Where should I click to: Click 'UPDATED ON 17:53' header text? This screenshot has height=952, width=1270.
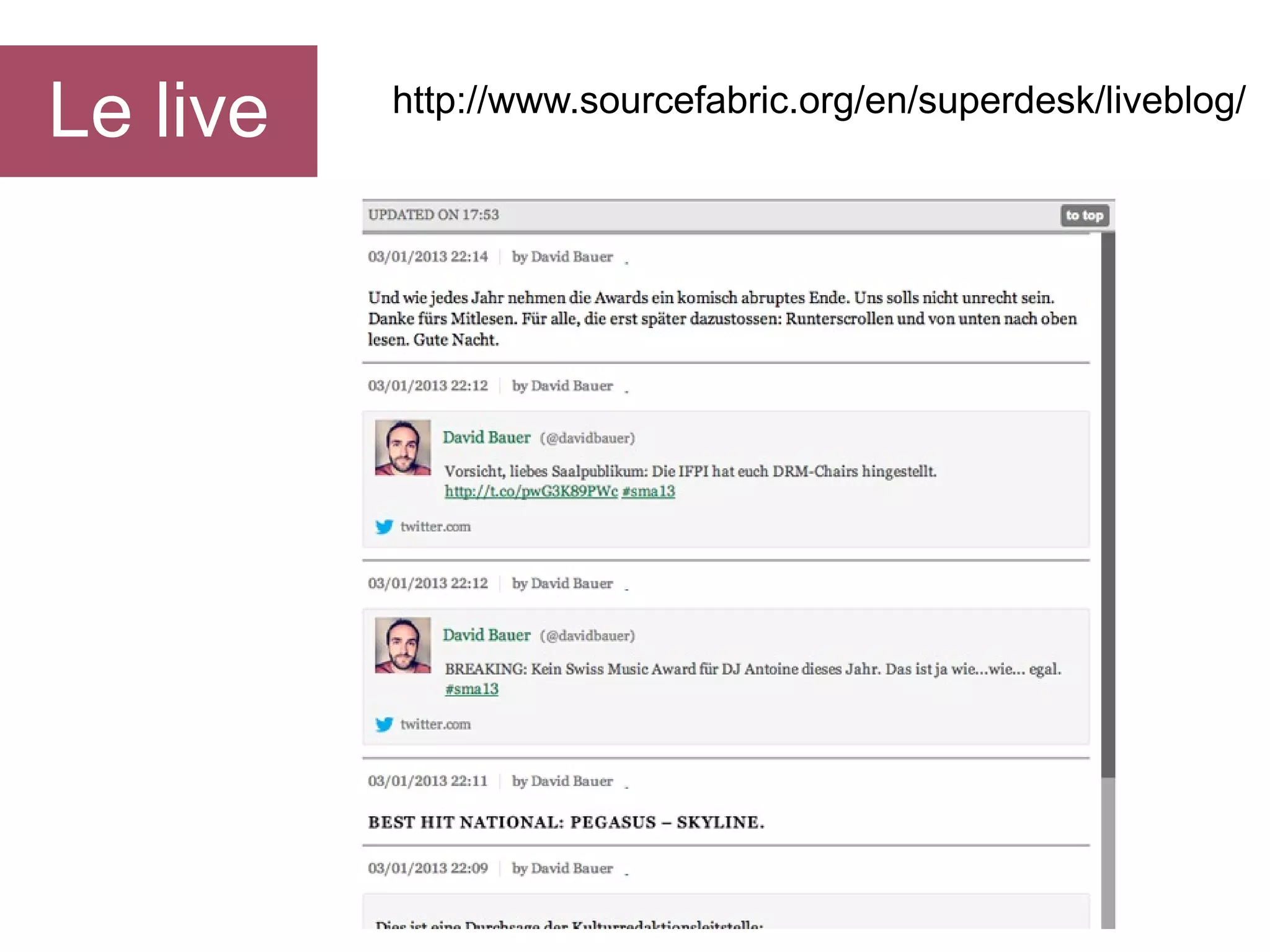point(433,215)
